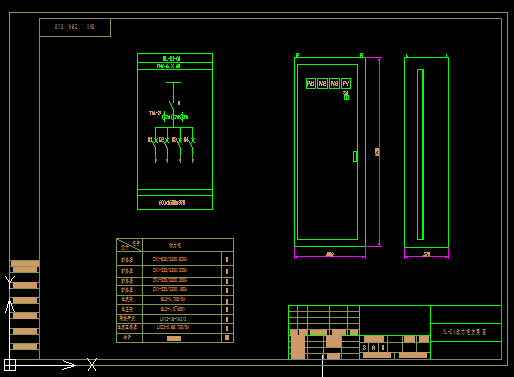Select the drawing title text in title block
514x377 pixels.
click(465, 332)
